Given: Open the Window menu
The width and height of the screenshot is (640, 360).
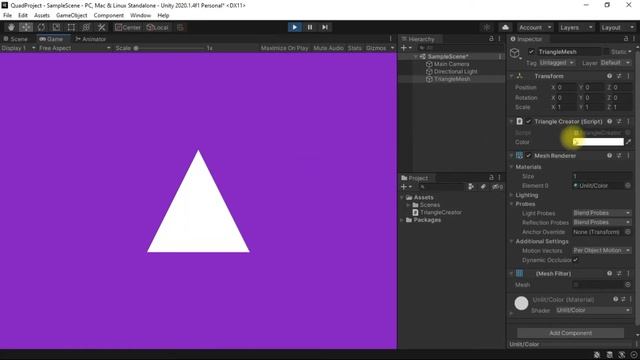Looking at the screenshot, I should coord(140,15).
